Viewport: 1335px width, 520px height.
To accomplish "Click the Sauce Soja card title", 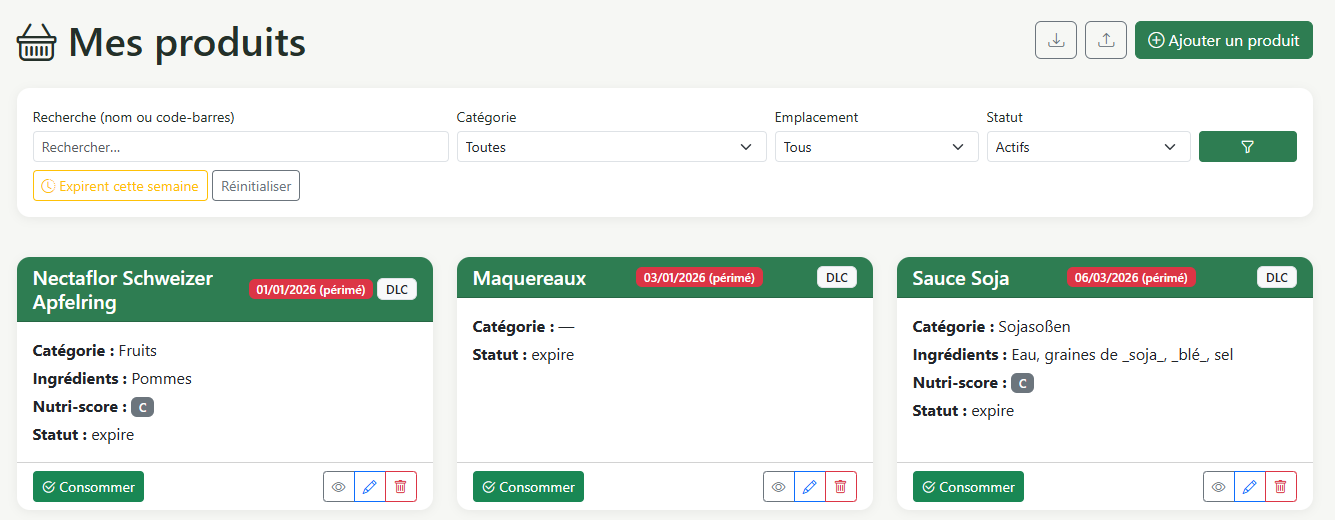I will coord(961,278).
